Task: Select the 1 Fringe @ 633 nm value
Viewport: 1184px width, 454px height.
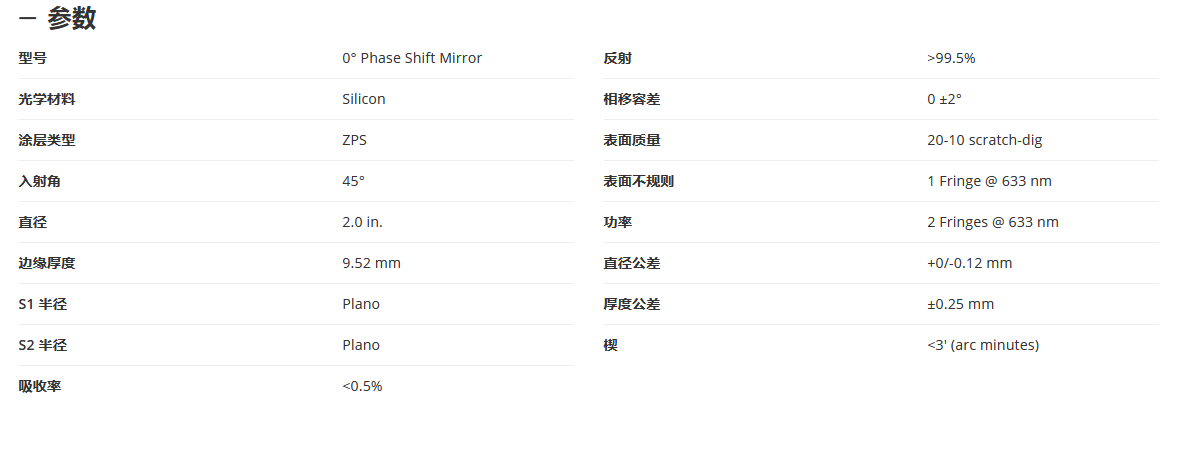Action: click(988, 181)
